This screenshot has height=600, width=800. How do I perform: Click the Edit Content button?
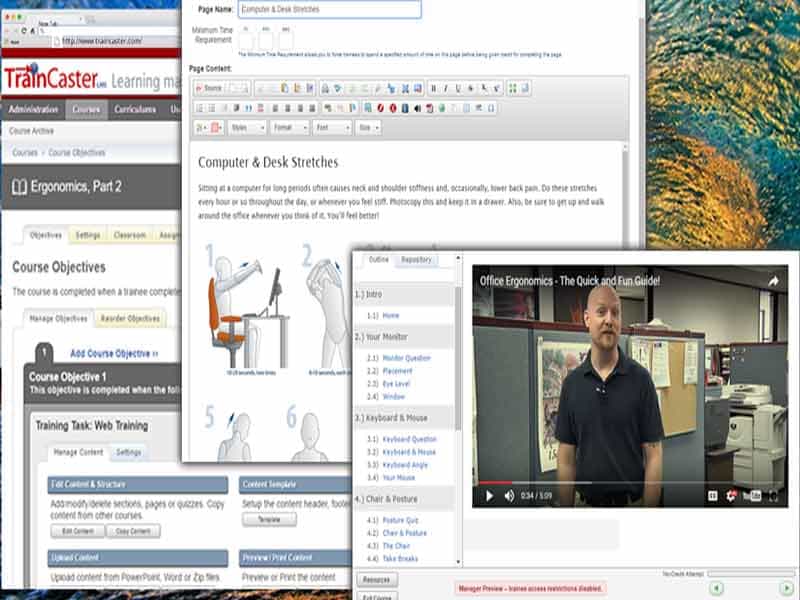click(78, 531)
